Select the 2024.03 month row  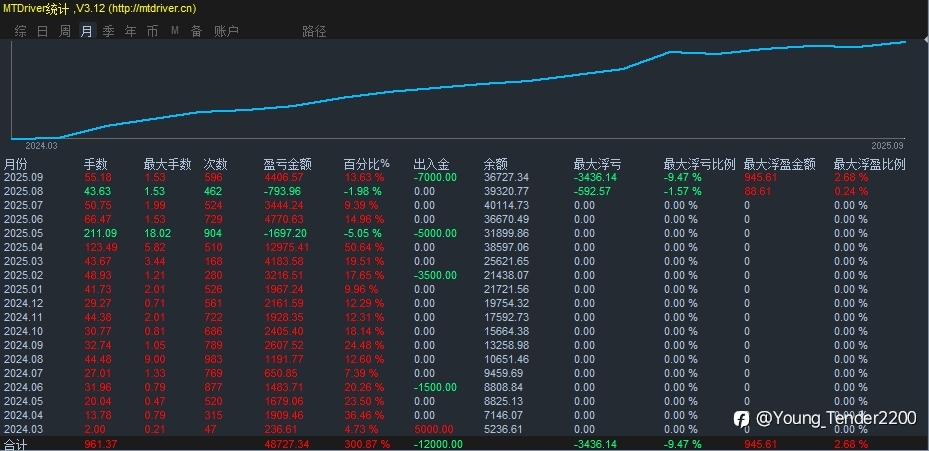(x=464, y=429)
